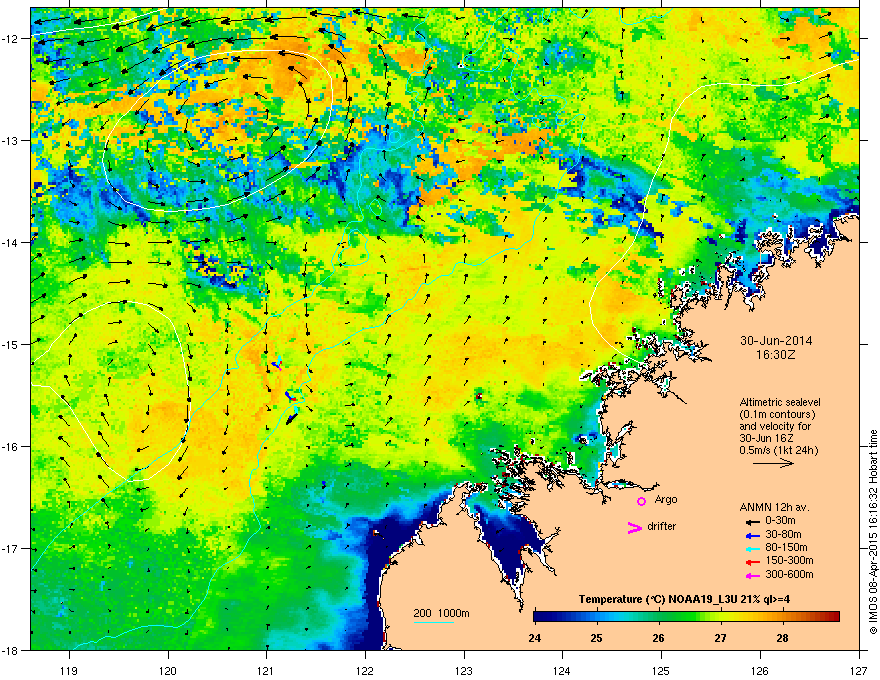Select the red 150-300m arrow in legend
Viewport: 880px width, 680px height.
coord(752,561)
